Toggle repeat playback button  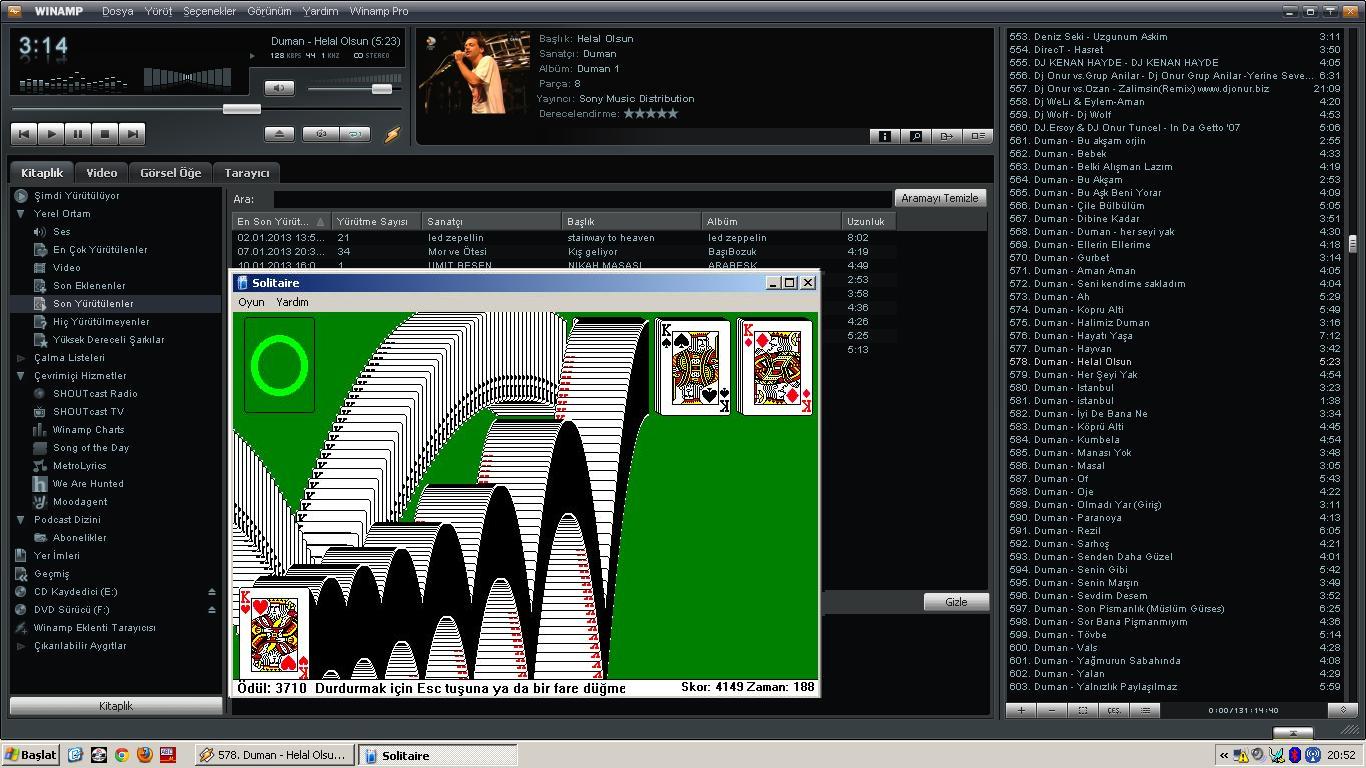point(355,133)
